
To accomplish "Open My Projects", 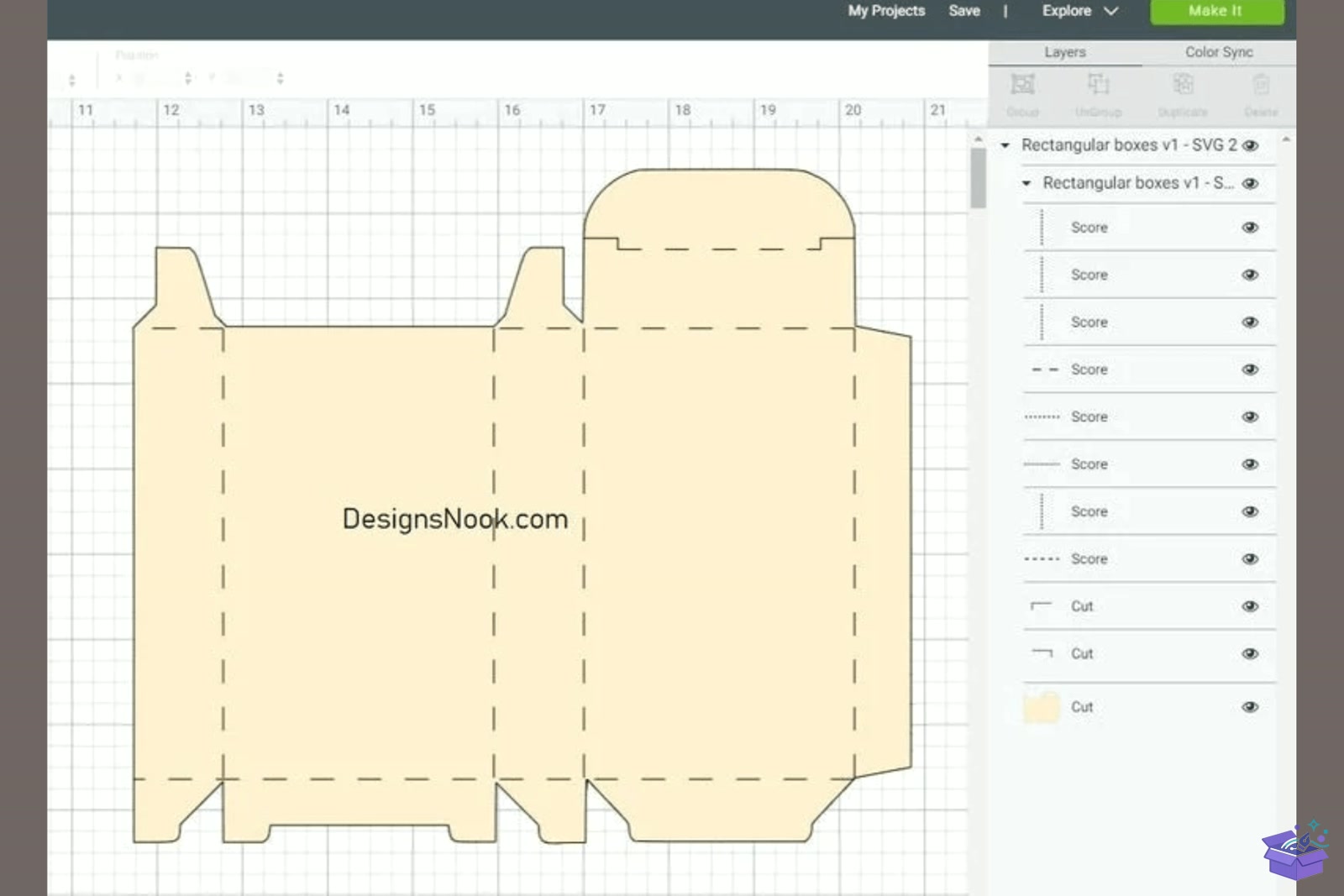I will tap(886, 11).
